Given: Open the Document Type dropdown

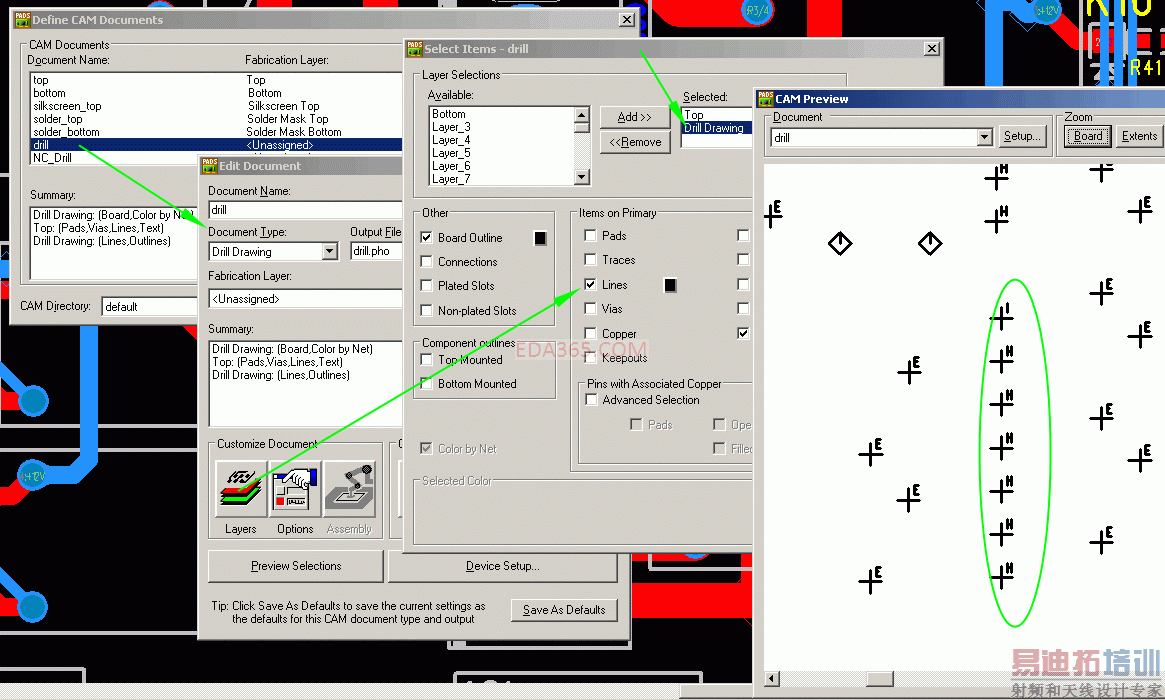Looking at the screenshot, I should point(330,252).
